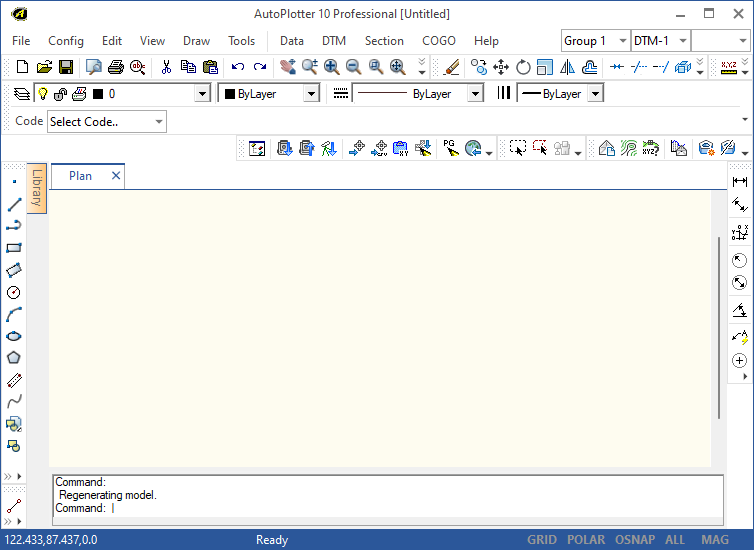Click the Print icon
This screenshot has width=754, height=550.
[x=116, y=67]
